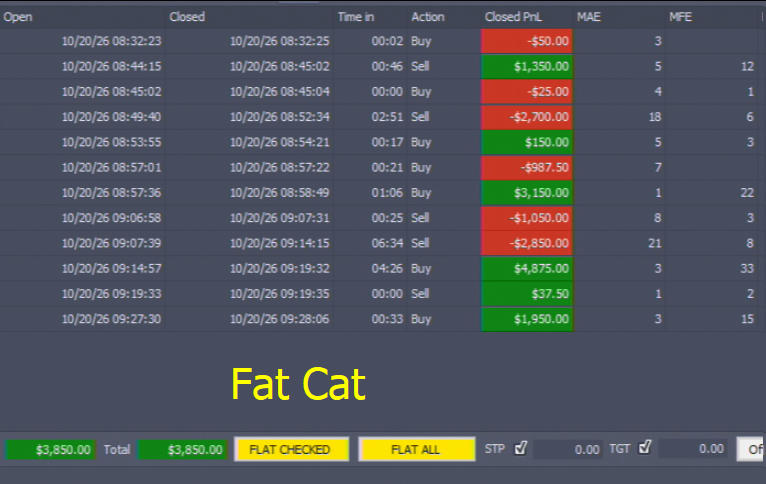Click the $3,850.00 value right of Total
Image resolution: width=766 pixels, height=484 pixels.
click(183, 449)
